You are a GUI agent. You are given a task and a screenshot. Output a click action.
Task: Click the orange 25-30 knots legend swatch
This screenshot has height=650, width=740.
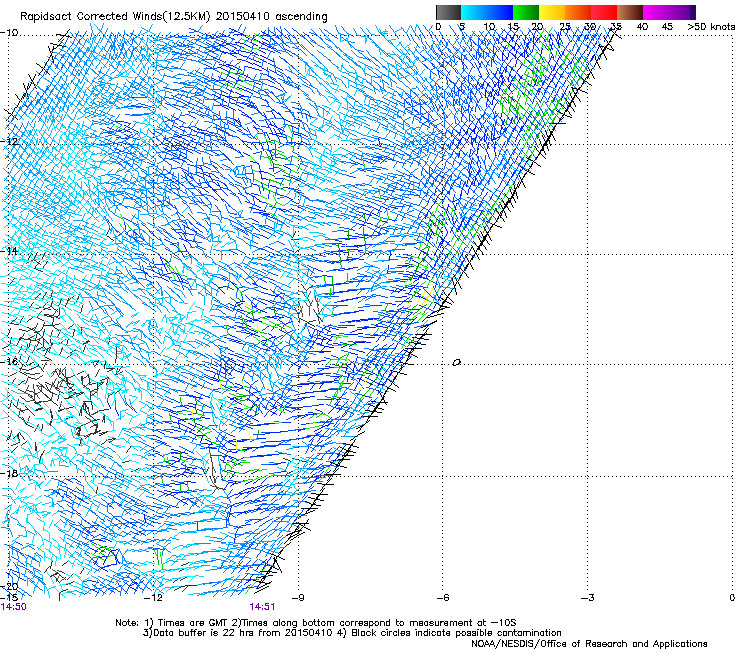(578, 12)
